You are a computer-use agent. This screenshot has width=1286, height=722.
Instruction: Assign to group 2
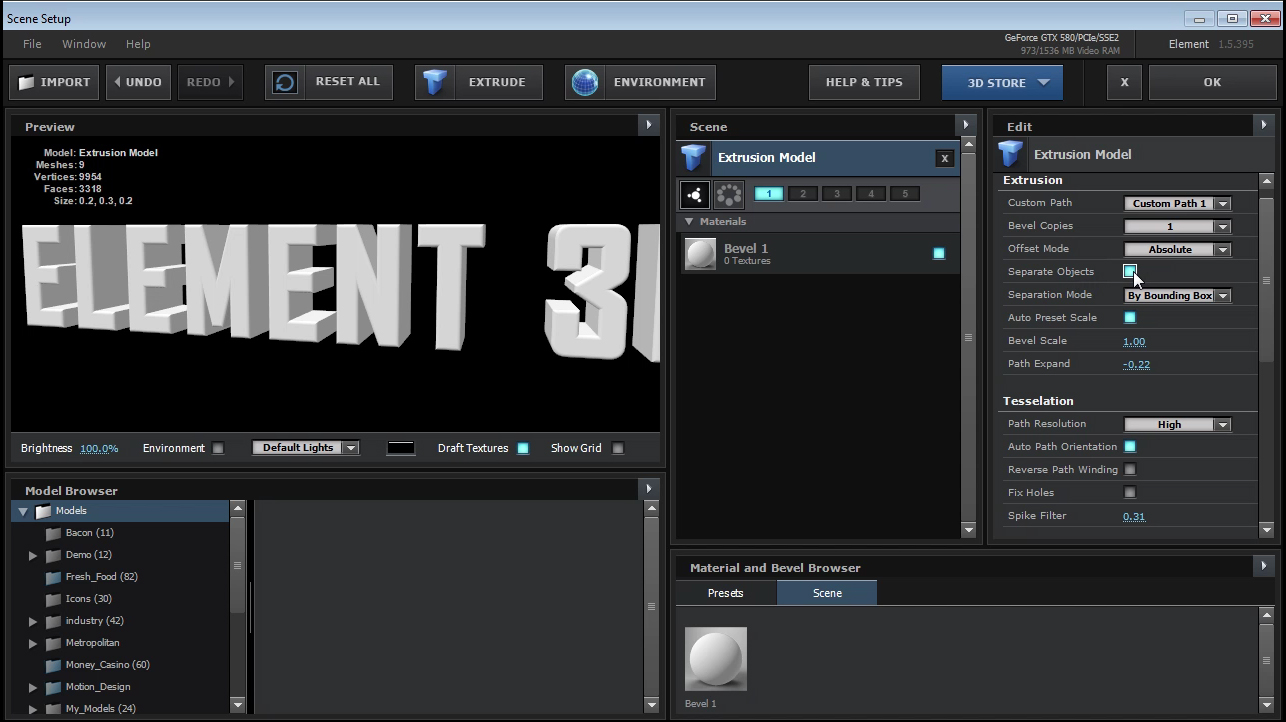[x=803, y=194]
